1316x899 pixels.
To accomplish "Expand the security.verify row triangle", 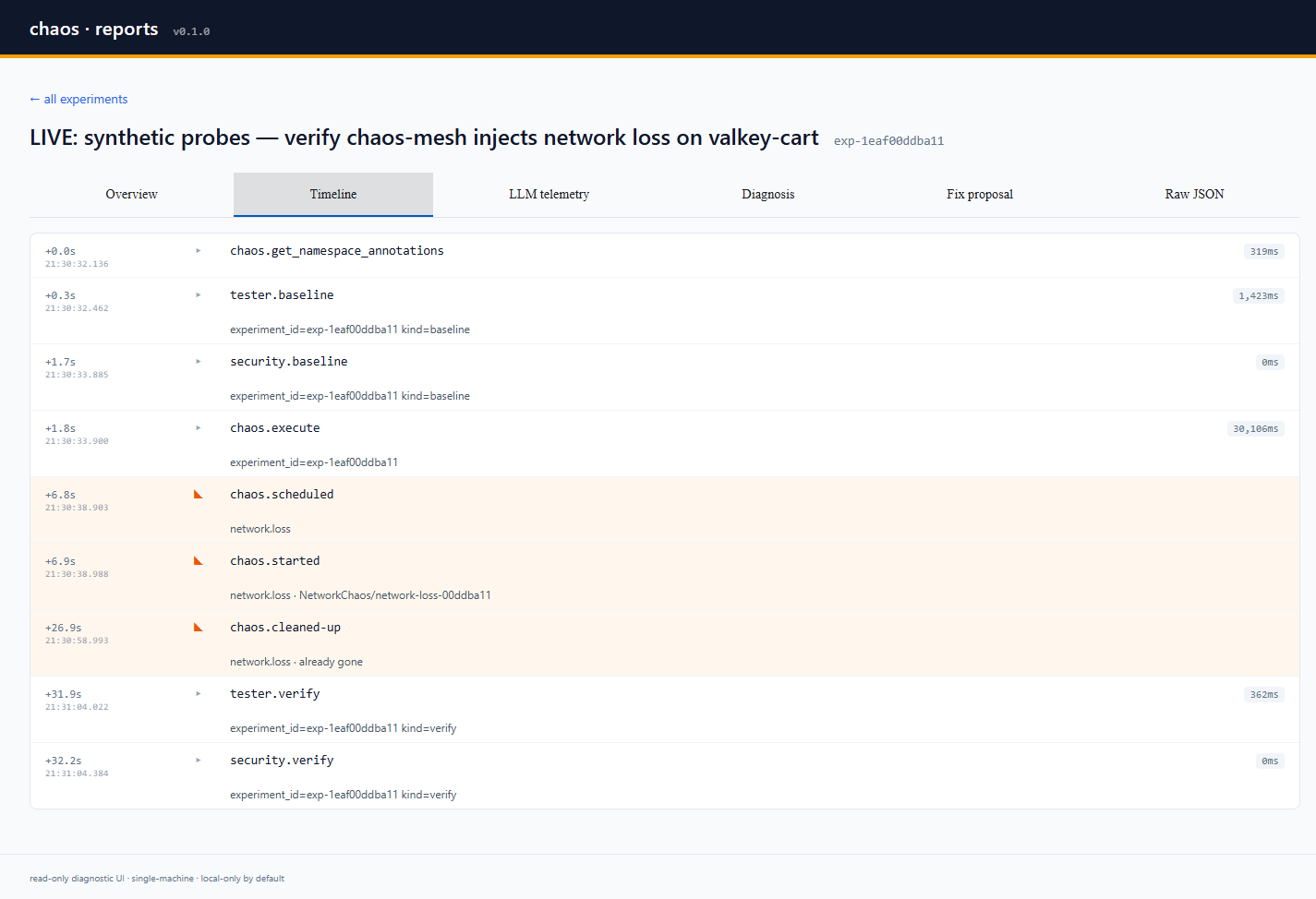I will pyautogui.click(x=198, y=761).
